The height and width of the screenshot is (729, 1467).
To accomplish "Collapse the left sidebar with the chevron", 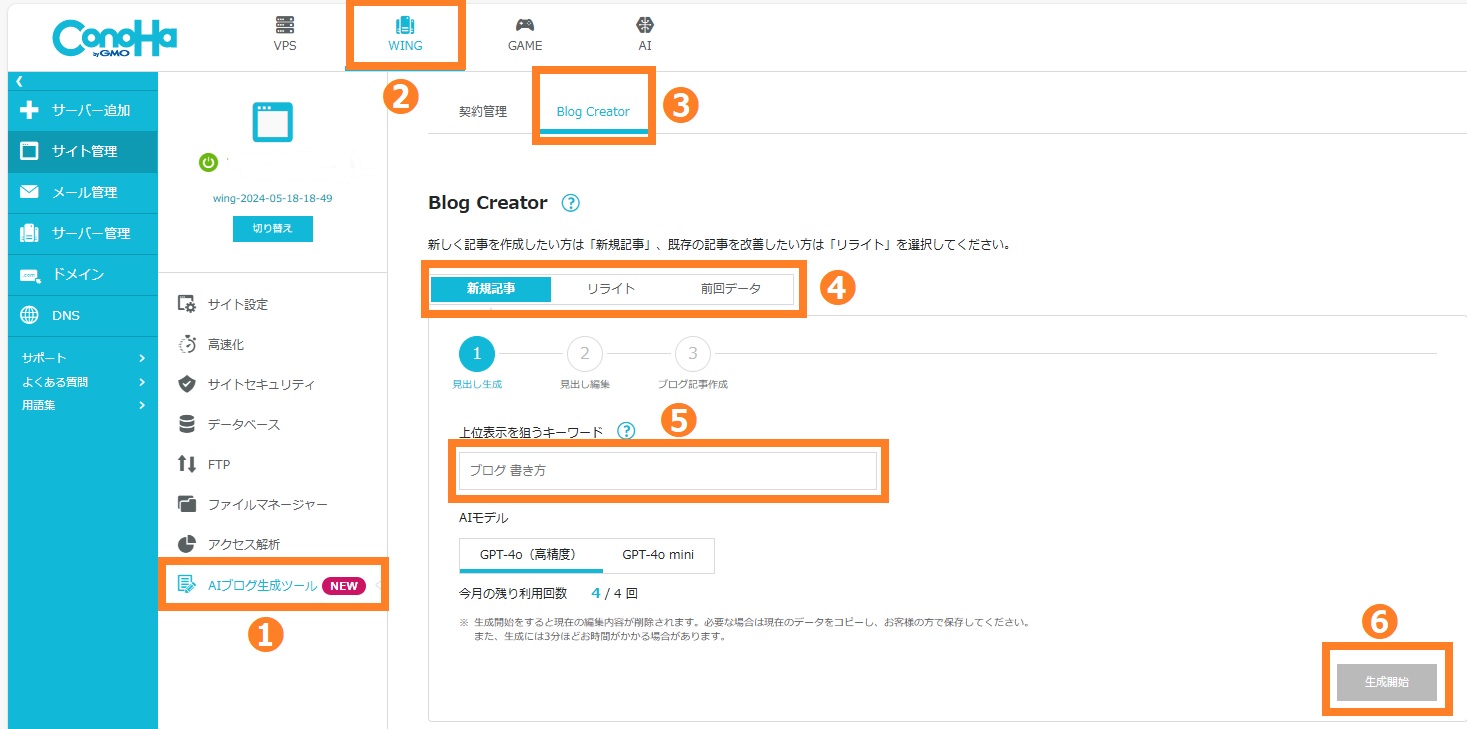I will tap(20, 81).
